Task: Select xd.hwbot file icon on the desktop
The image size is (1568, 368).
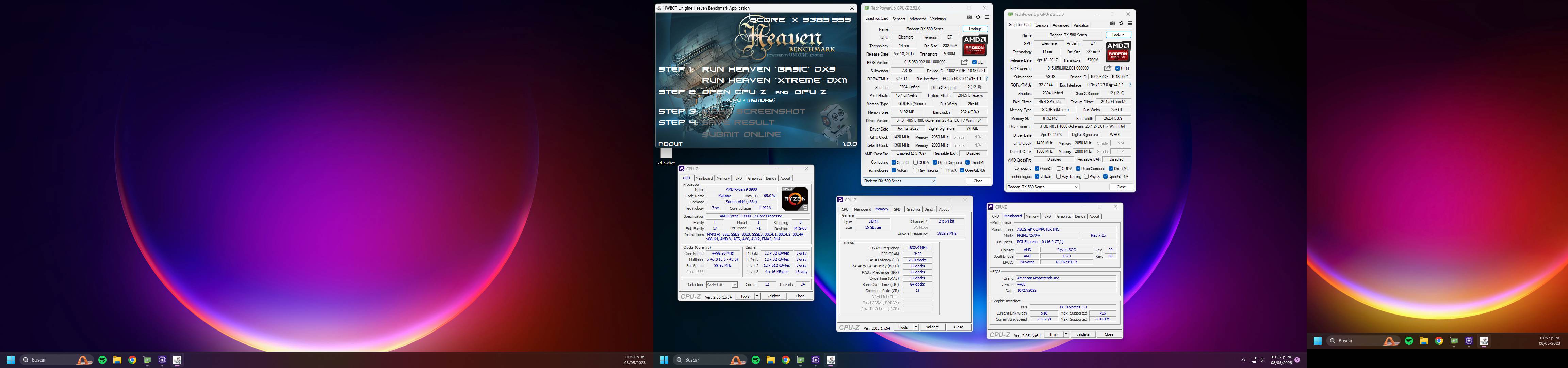Action: [x=666, y=156]
